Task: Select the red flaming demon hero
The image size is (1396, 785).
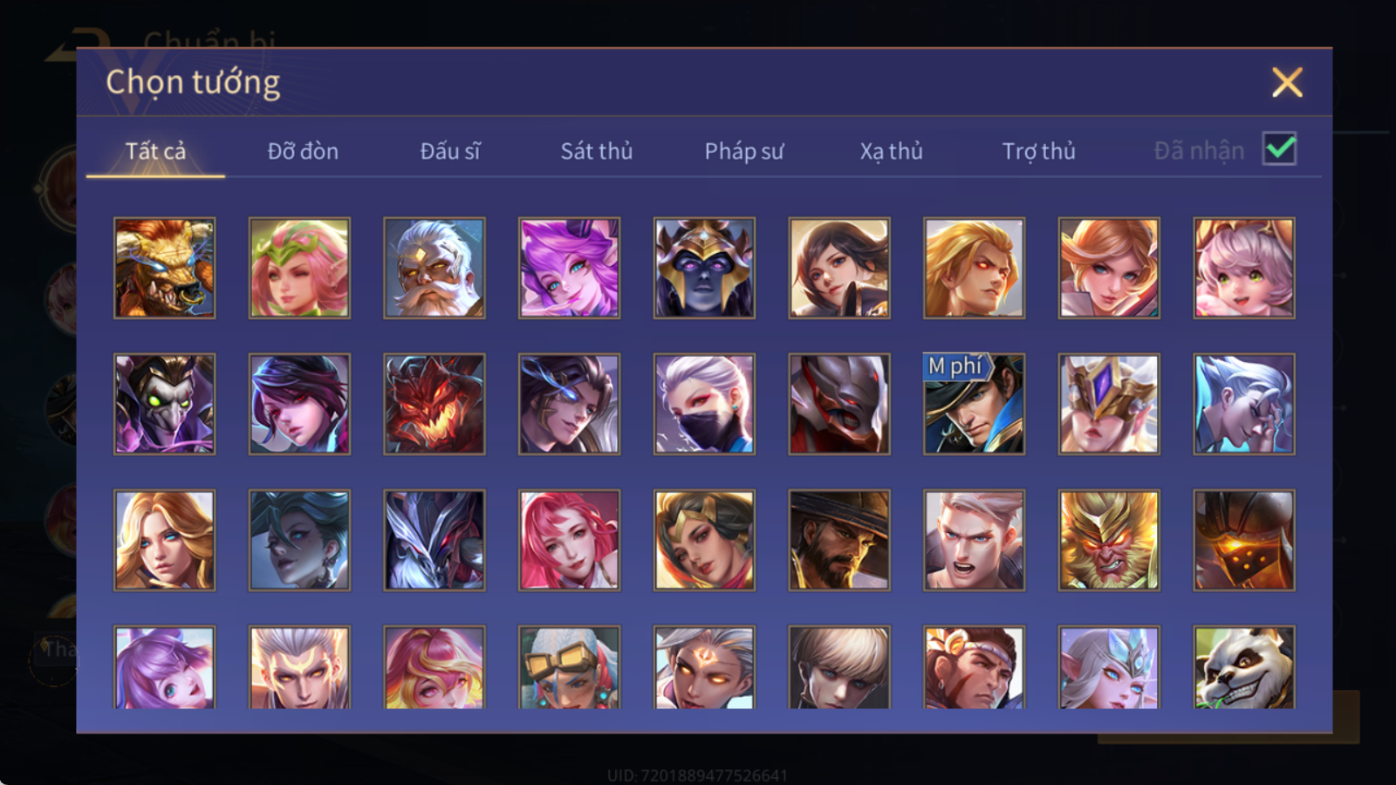Action: tap(434, 404)
